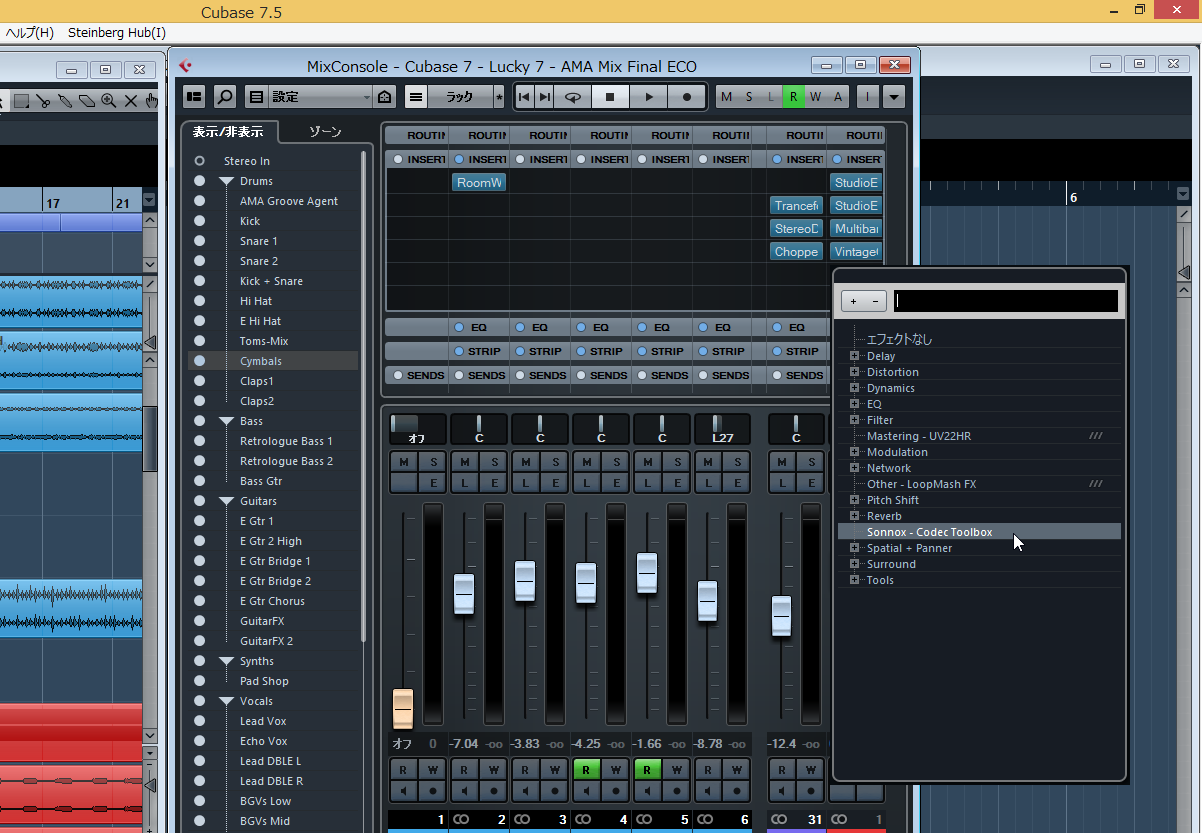The width and height of the screenshot is (1202, 833).
Task: Toggle visibility dot for the Hi Hat channel
Action: 200,301
